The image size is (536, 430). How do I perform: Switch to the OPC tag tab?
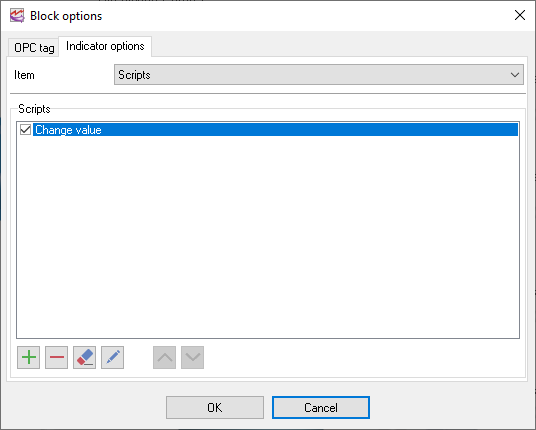click(34, 48)
